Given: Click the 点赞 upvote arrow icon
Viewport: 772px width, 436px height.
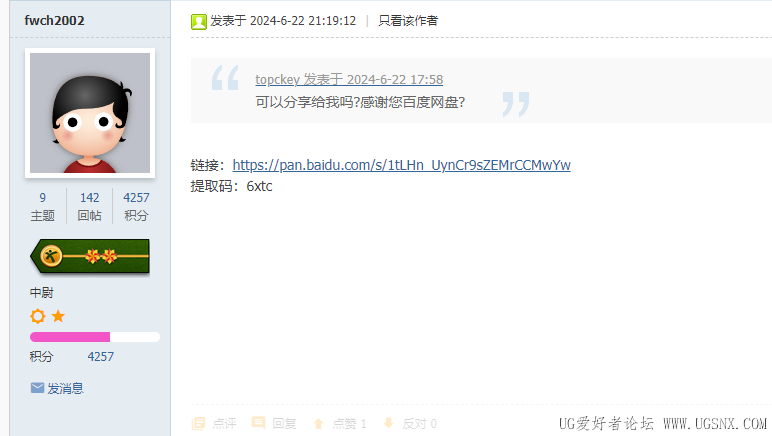Looking at the screenshot, I should [319, 423].
